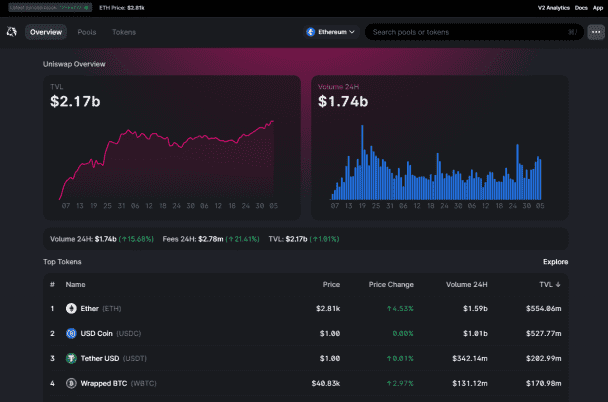Click the latest synced block status badge
This screenshot has height=402, width=608.
coord(50,7)
